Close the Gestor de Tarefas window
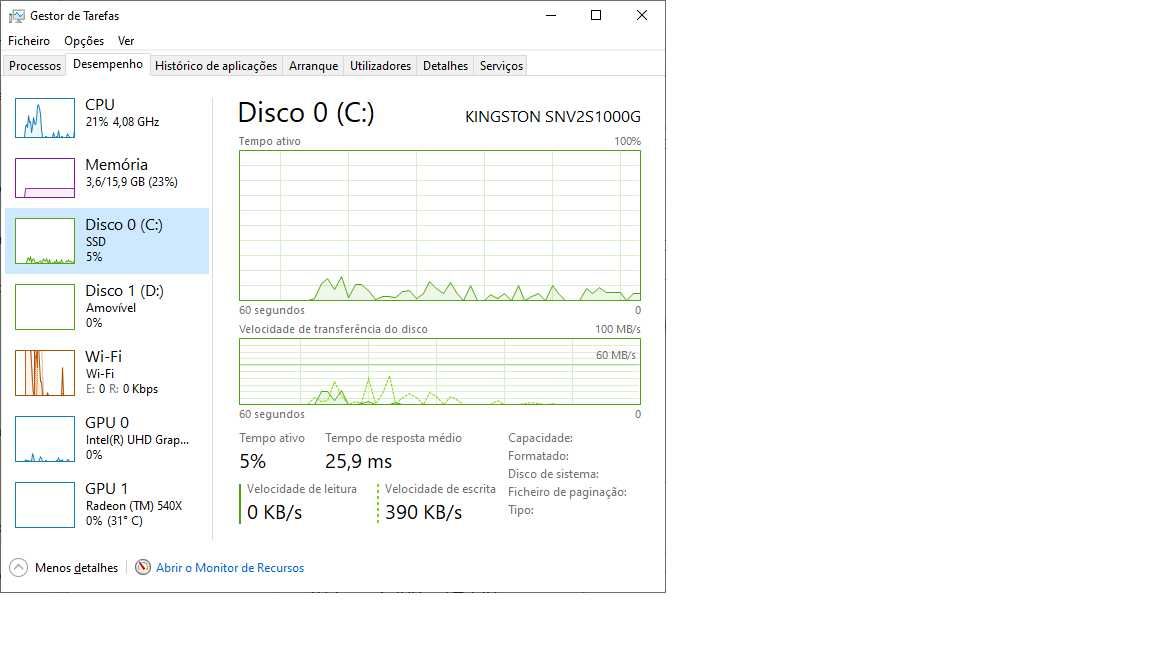This screenshot has height=648, width=1152. pos(641,15)
